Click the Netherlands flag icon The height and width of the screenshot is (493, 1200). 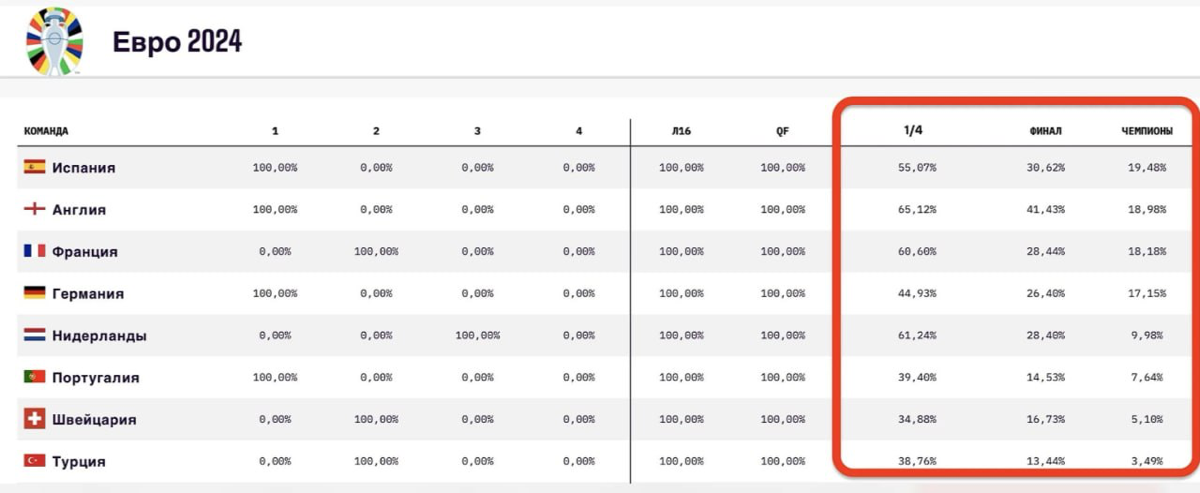(x=35, y=336)
